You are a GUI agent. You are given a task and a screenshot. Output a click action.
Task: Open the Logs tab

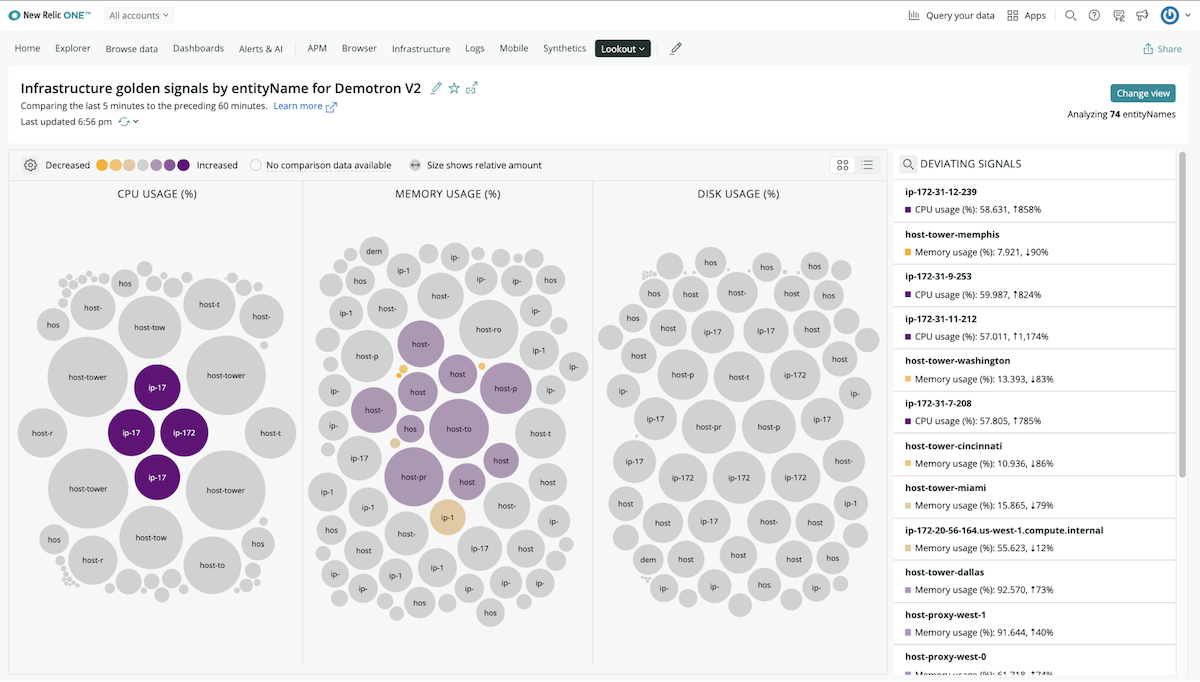pos(475,48)
